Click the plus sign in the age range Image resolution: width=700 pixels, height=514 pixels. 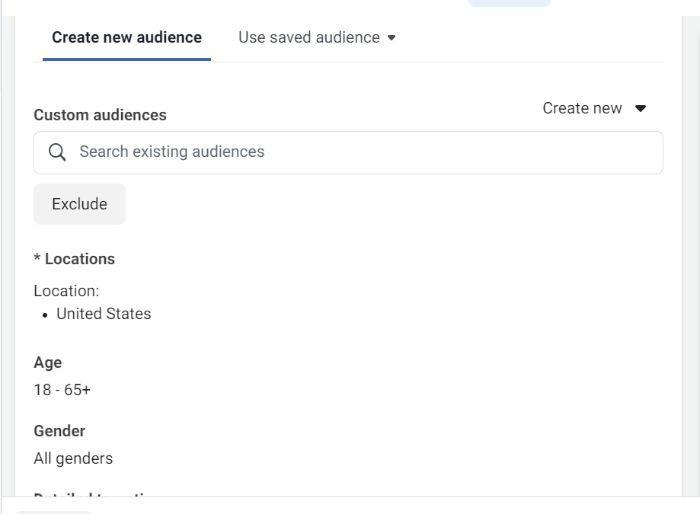[87, 390]
